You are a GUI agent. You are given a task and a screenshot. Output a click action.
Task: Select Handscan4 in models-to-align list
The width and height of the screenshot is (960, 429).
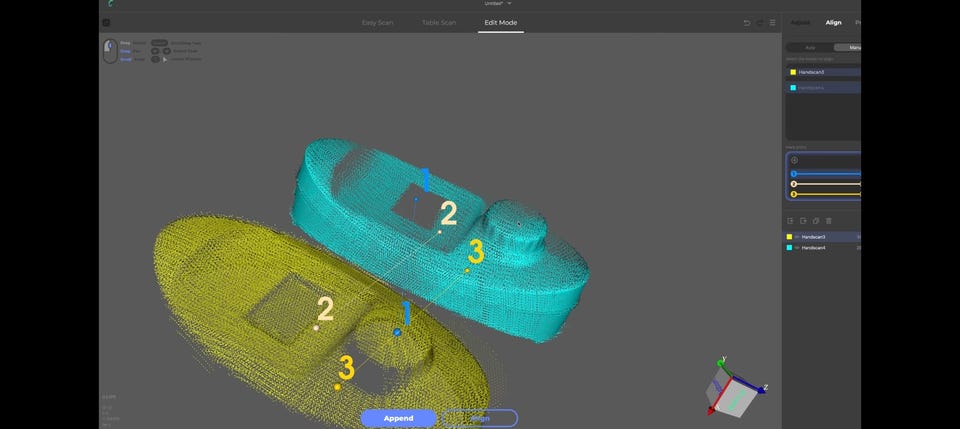[824, 88]
